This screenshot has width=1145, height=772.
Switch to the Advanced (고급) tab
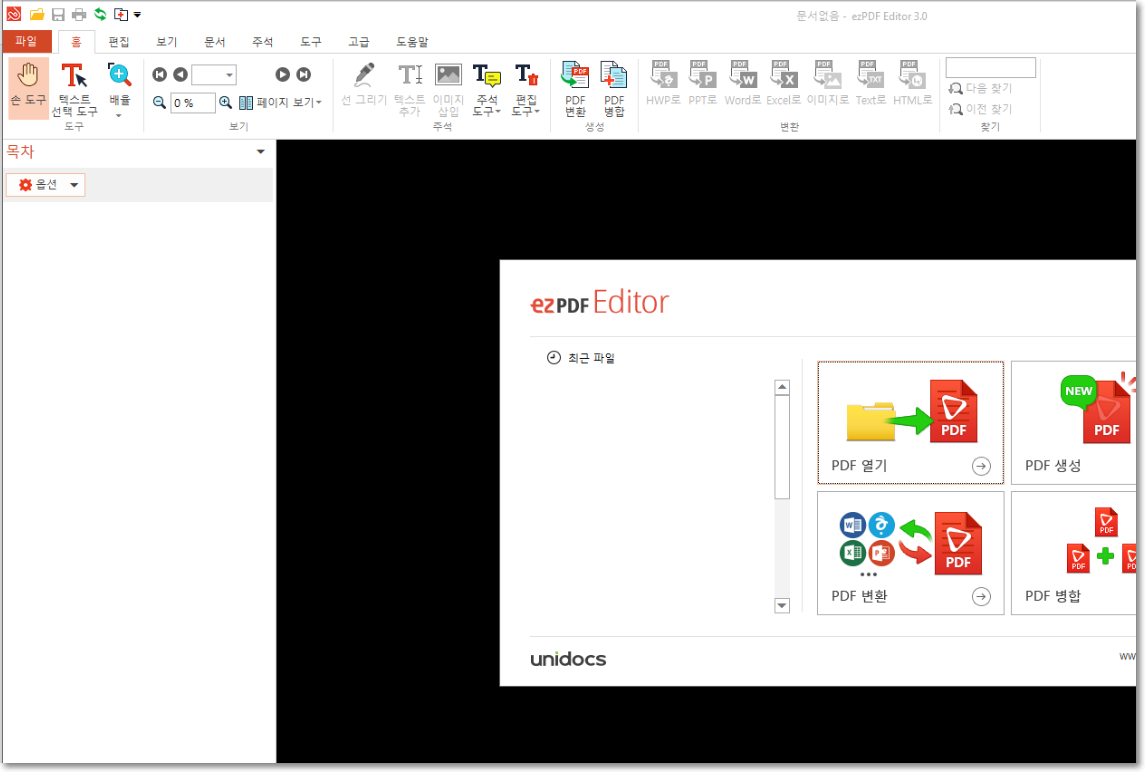(359, 42)
